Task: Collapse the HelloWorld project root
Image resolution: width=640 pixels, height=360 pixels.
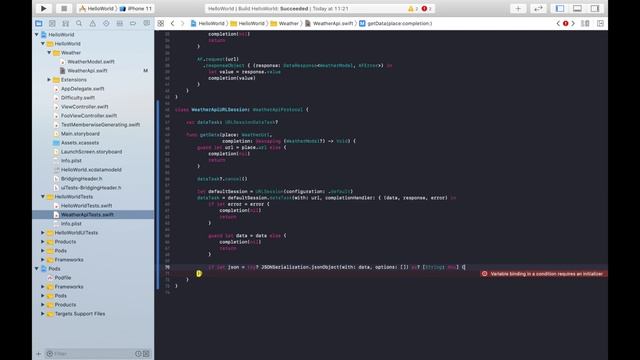Action: tap(37, 35)
